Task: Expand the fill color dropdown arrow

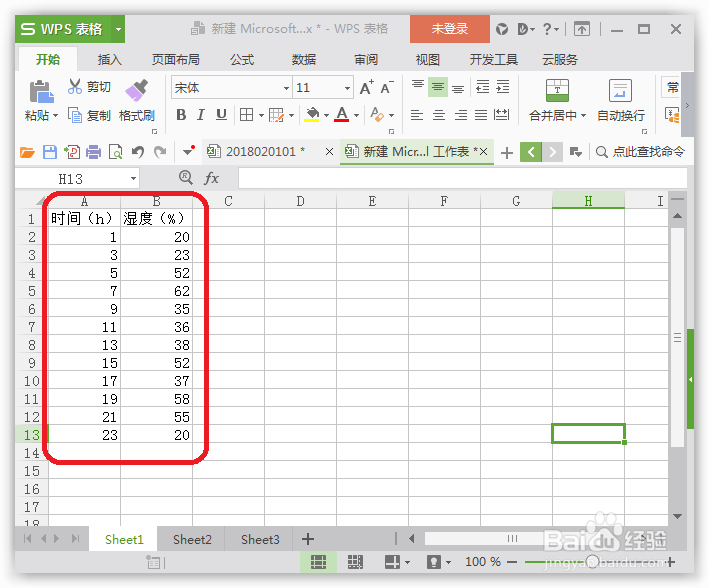Action: click(326, 116)
